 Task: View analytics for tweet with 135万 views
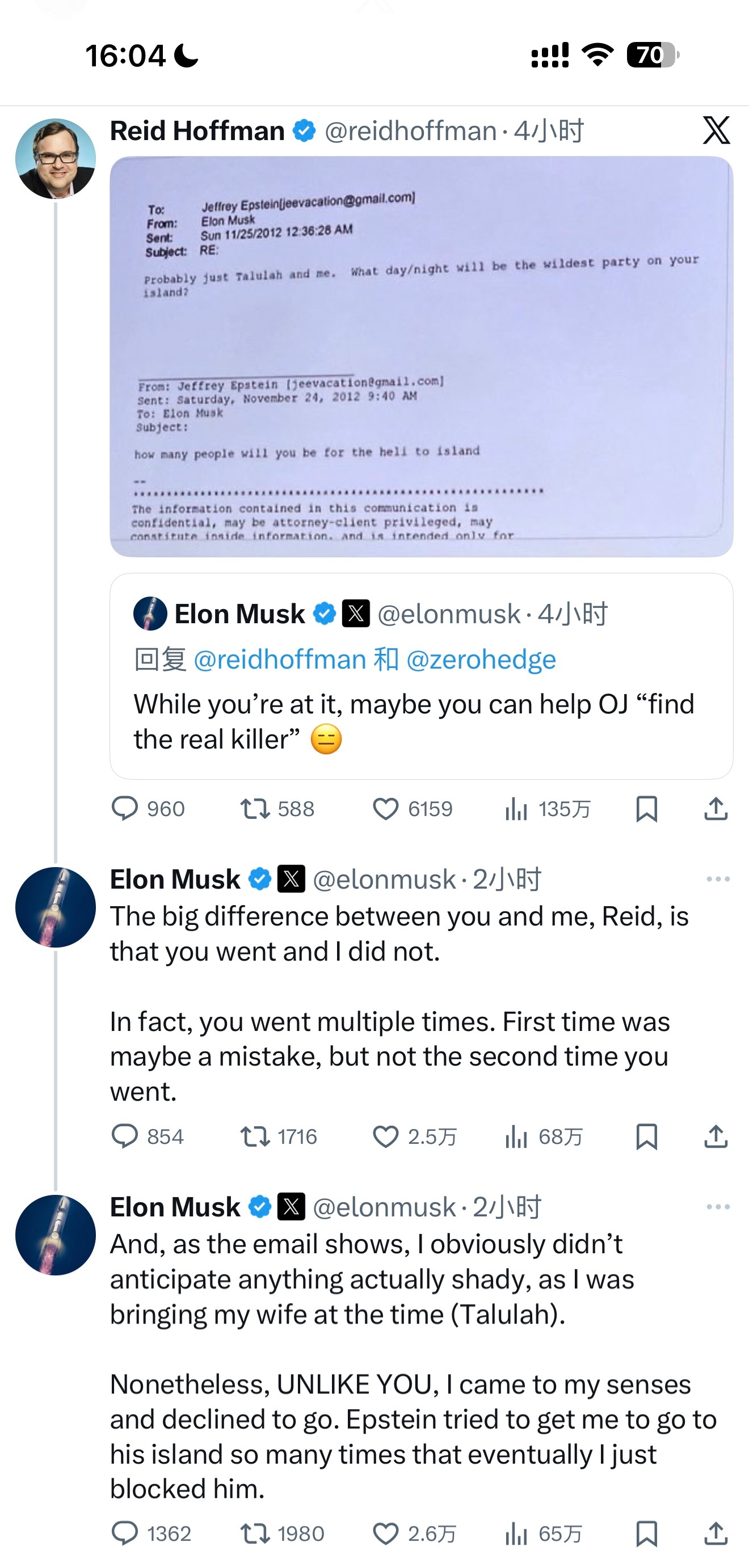pyautogui.click(x=516, y=809)
